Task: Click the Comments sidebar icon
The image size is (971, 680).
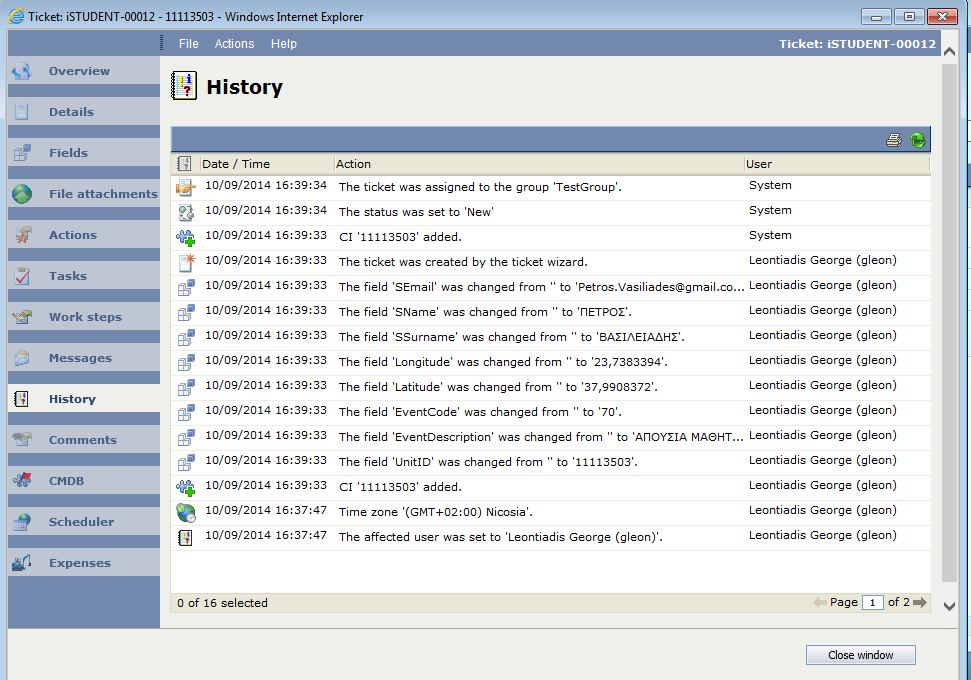Action: tap(22, 440)
